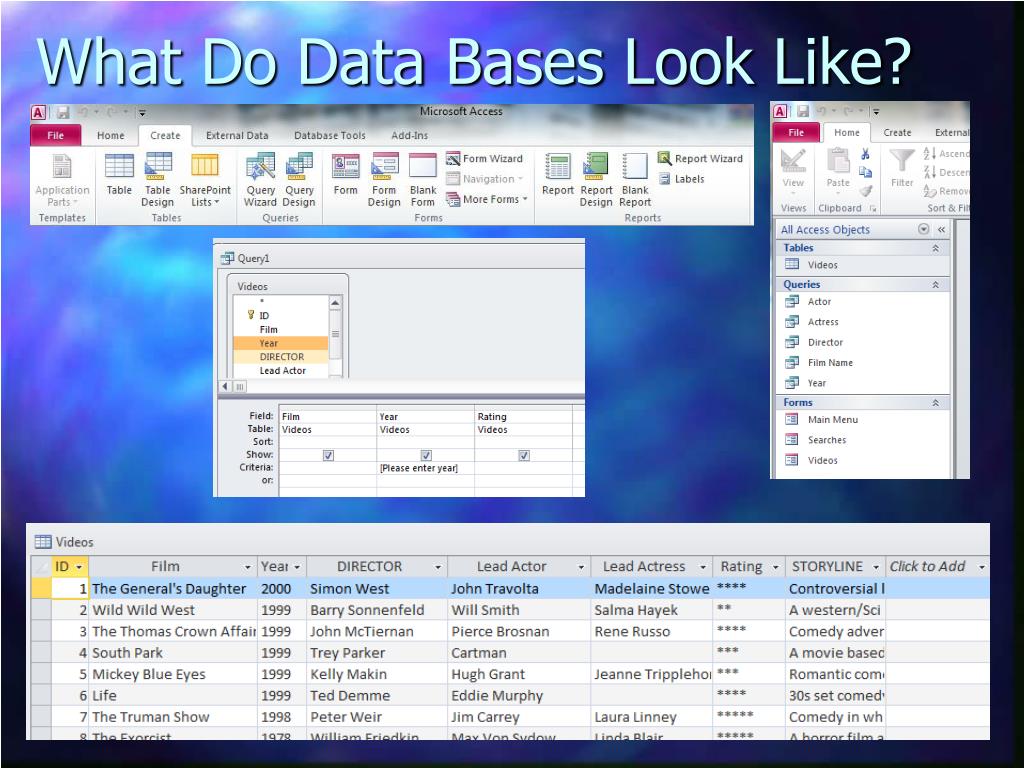
Task: Open the Film Name query
Action: (x=863, y=362)
